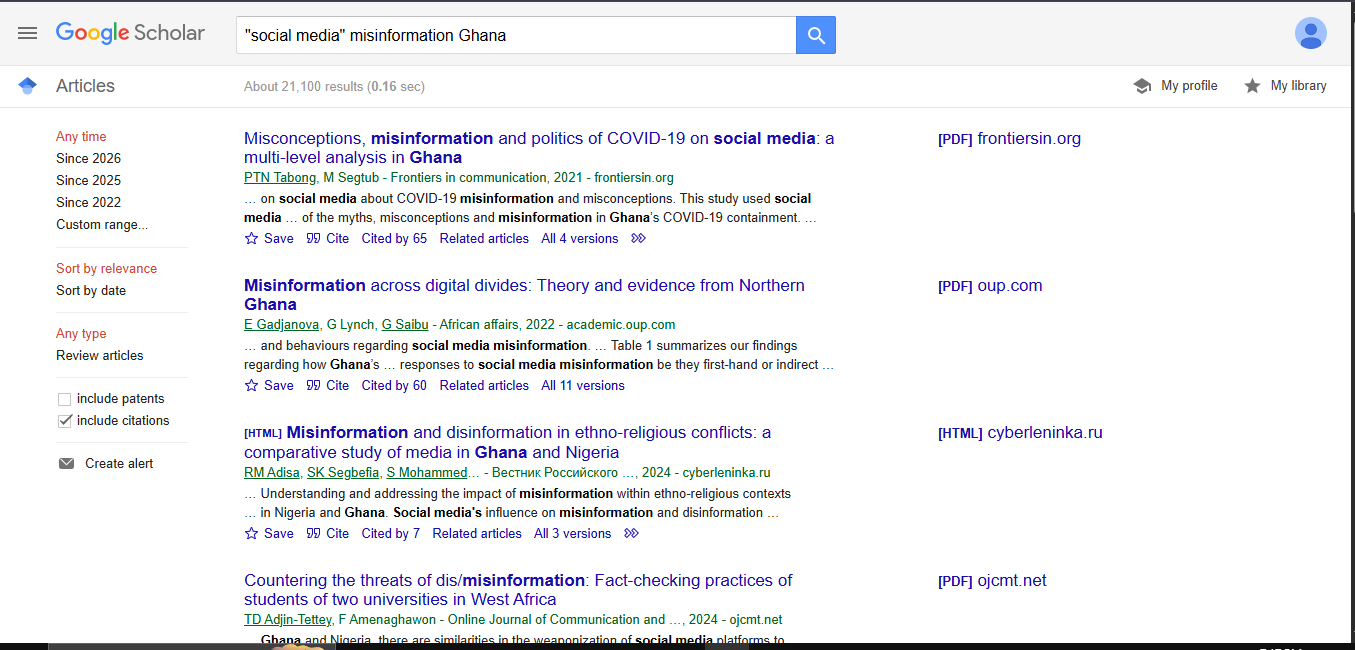Open the My profile link
The width and height of the screenshot is (1355, 650).
(x=1189, y=86)
